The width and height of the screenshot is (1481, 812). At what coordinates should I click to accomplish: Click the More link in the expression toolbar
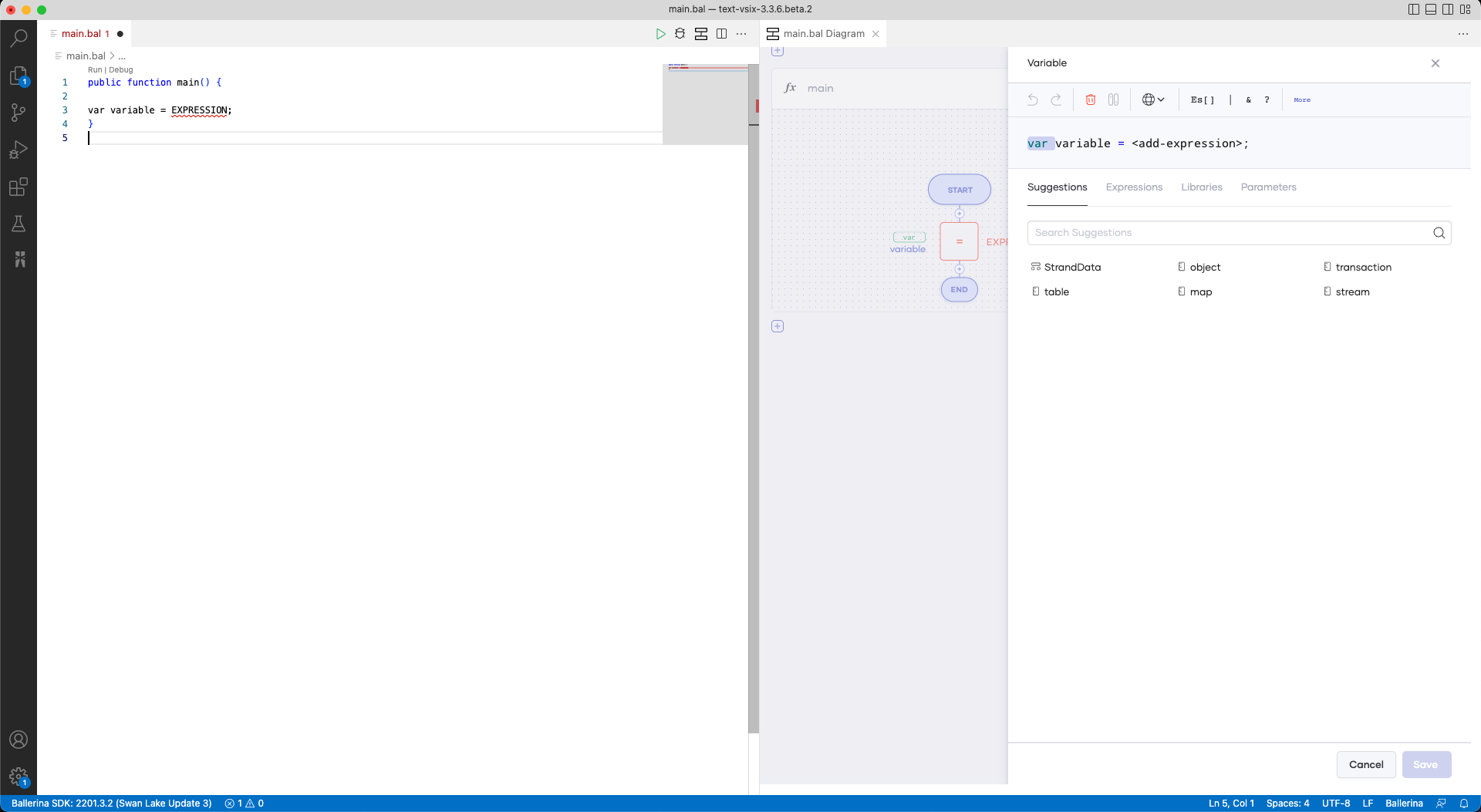click(x=1302, y=99)
